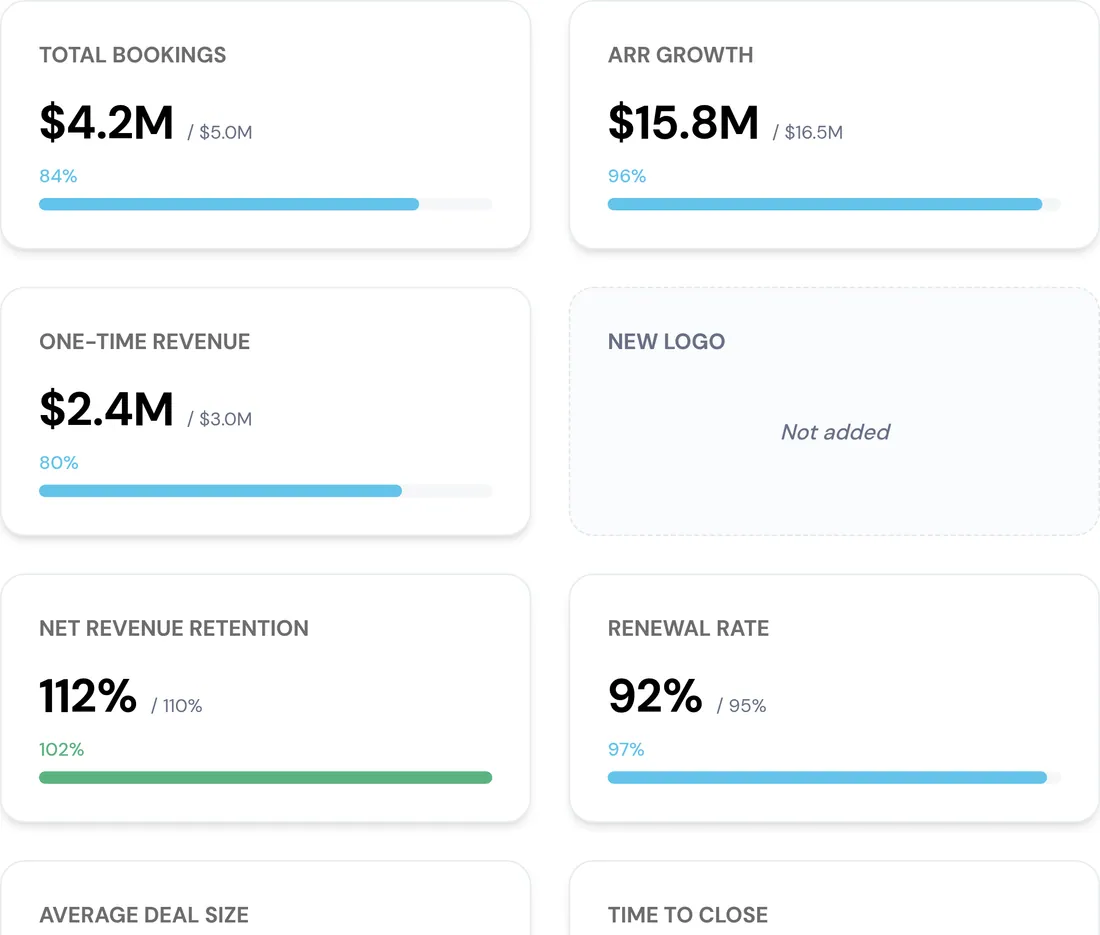Click the / 110% target text

[x=177, y=706]
